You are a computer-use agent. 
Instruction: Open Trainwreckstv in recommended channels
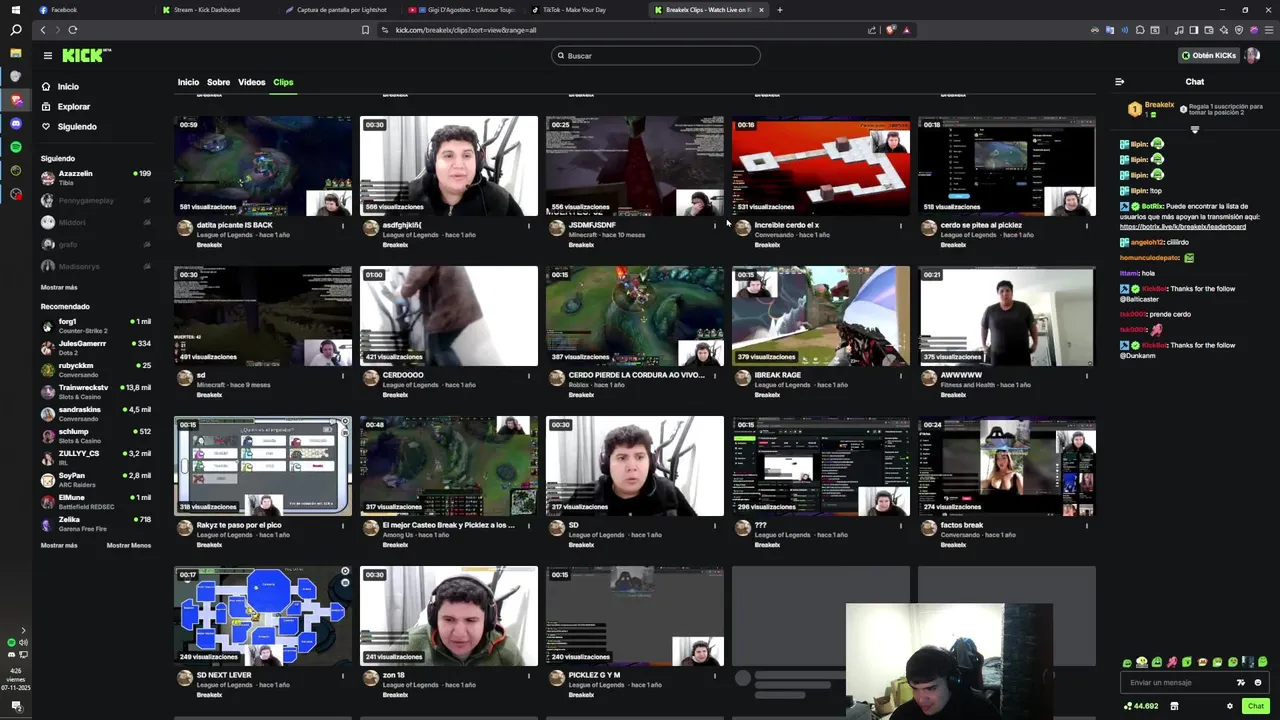click(x=95, y=391)
